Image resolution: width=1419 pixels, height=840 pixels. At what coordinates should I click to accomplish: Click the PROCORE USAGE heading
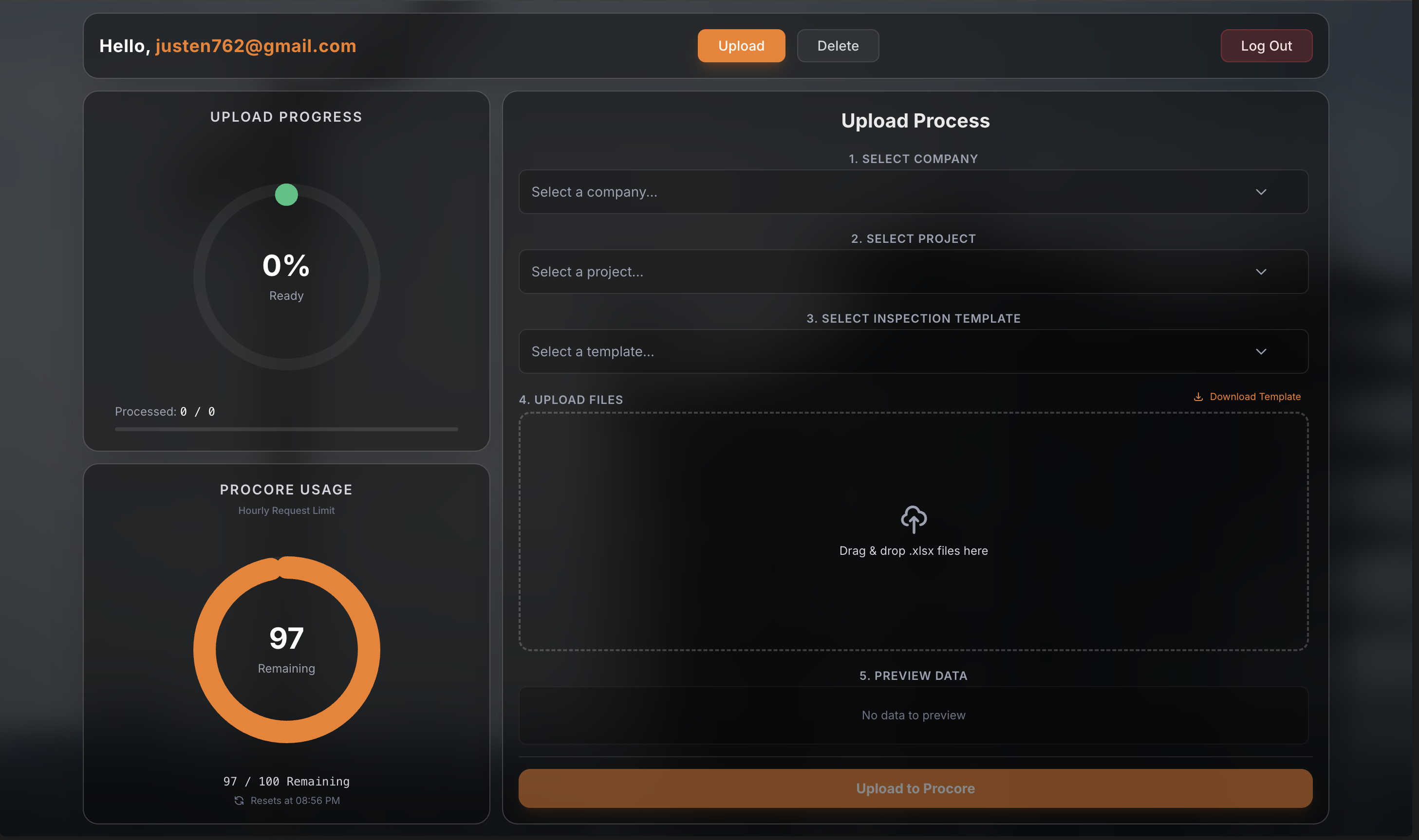(x=286, y=490)
